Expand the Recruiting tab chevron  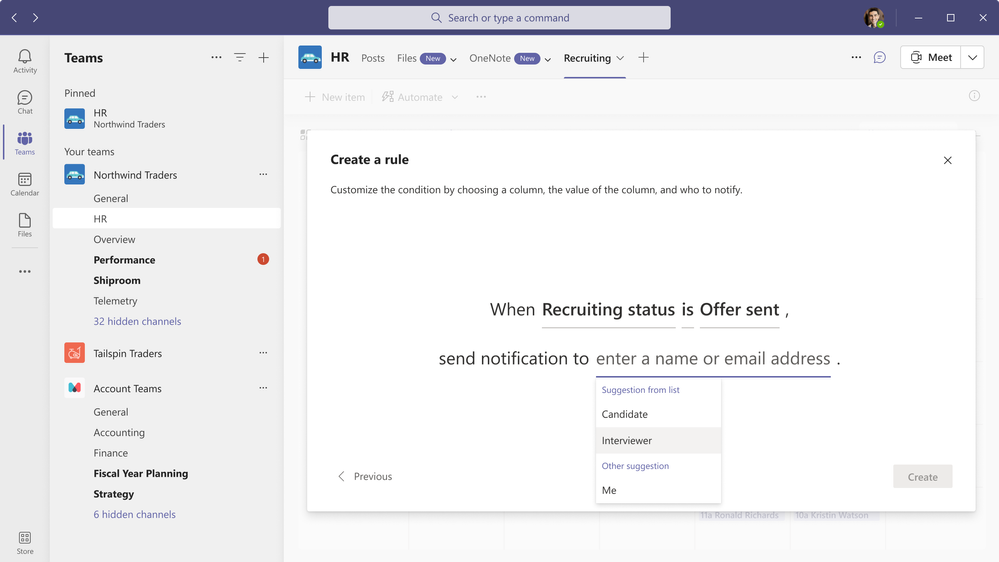(620, 58)
